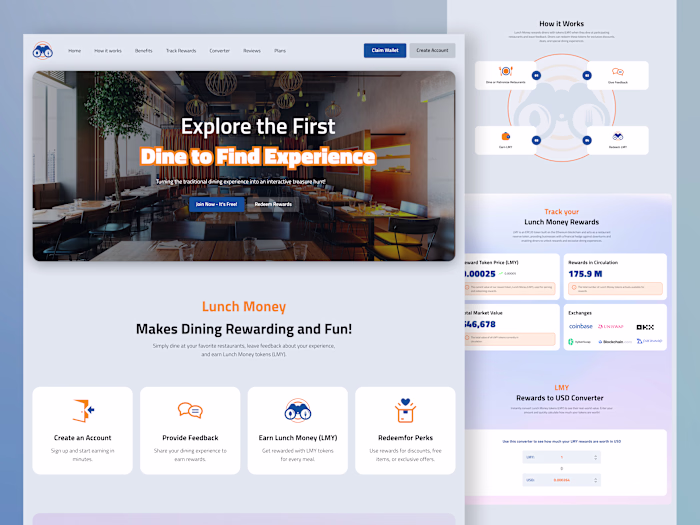Click the 'Rewards to USD Converter' heading

click(x=560, y=398)
